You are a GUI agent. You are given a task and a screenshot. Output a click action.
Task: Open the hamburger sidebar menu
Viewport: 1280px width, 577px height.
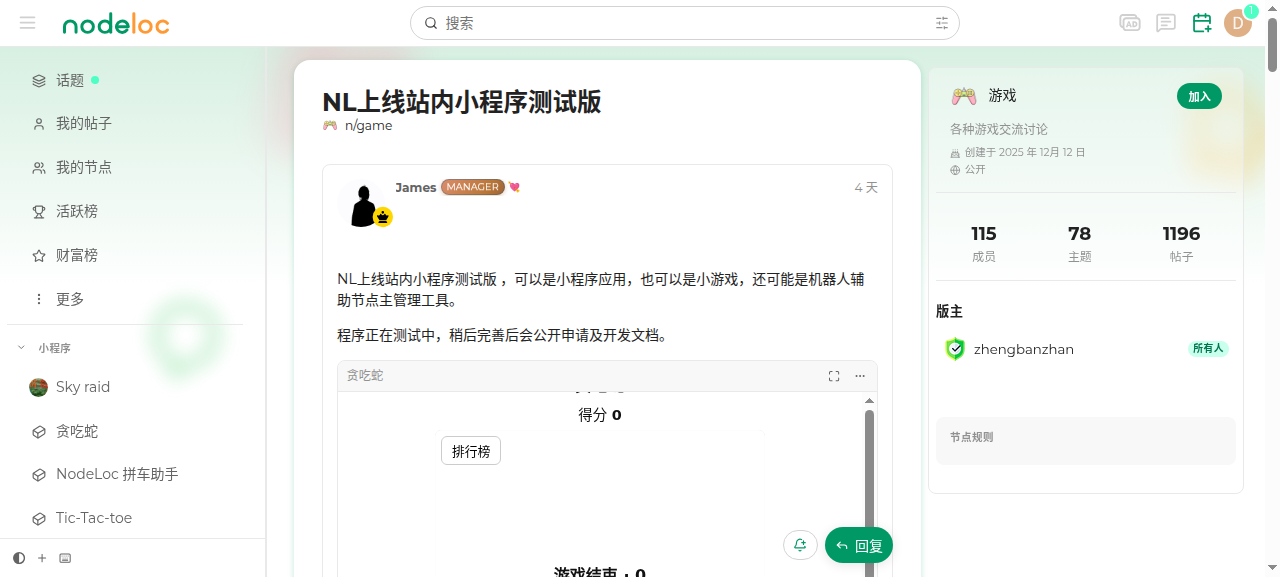[27, 23]
